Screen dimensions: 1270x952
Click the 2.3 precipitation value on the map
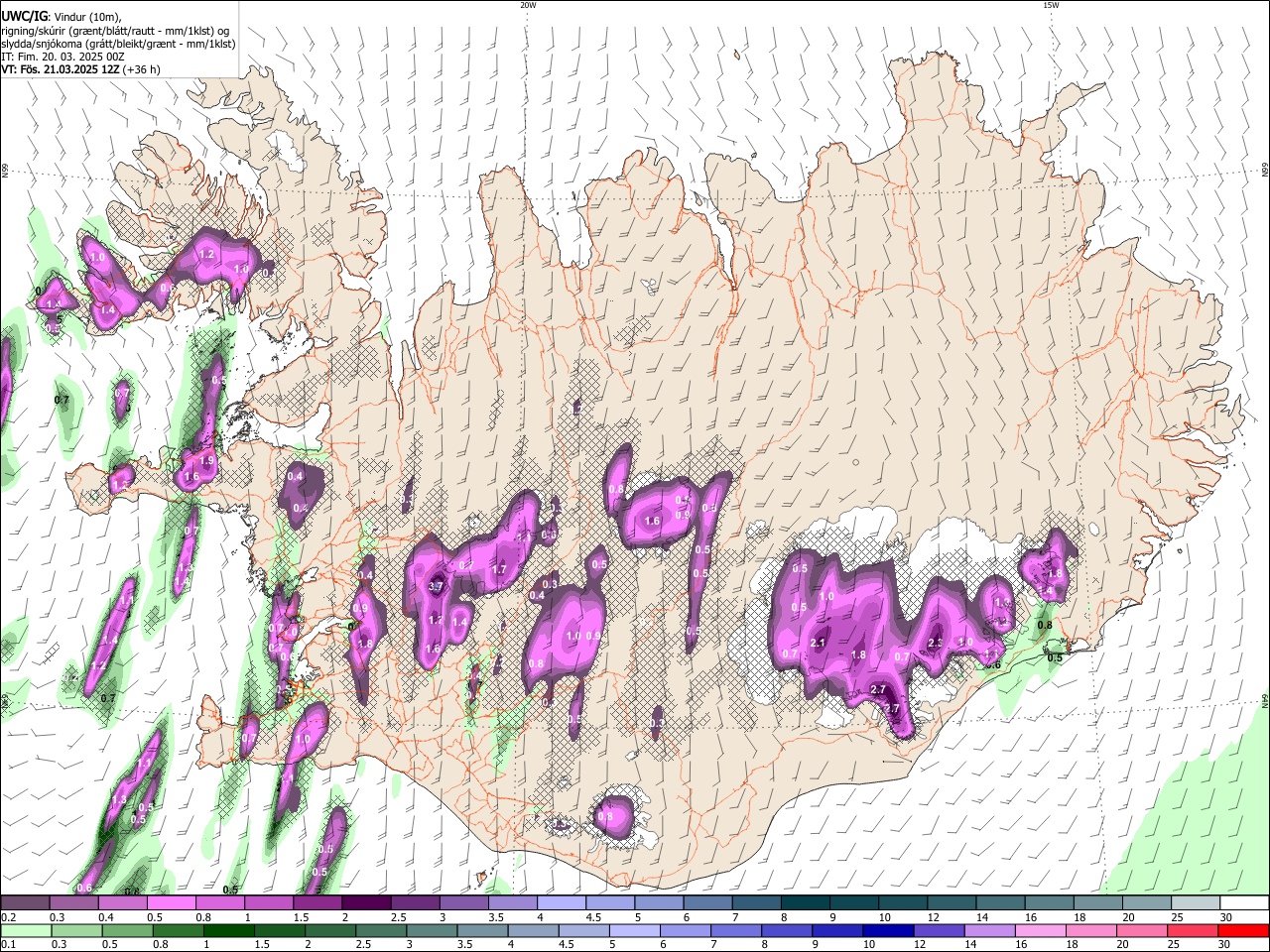(935, 643)
